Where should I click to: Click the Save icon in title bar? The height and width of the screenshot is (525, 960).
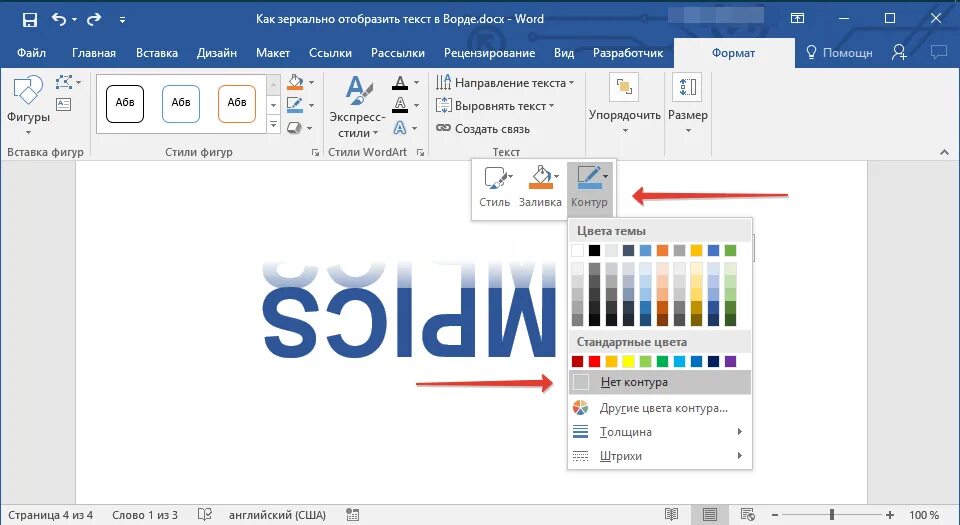(29, 20)
